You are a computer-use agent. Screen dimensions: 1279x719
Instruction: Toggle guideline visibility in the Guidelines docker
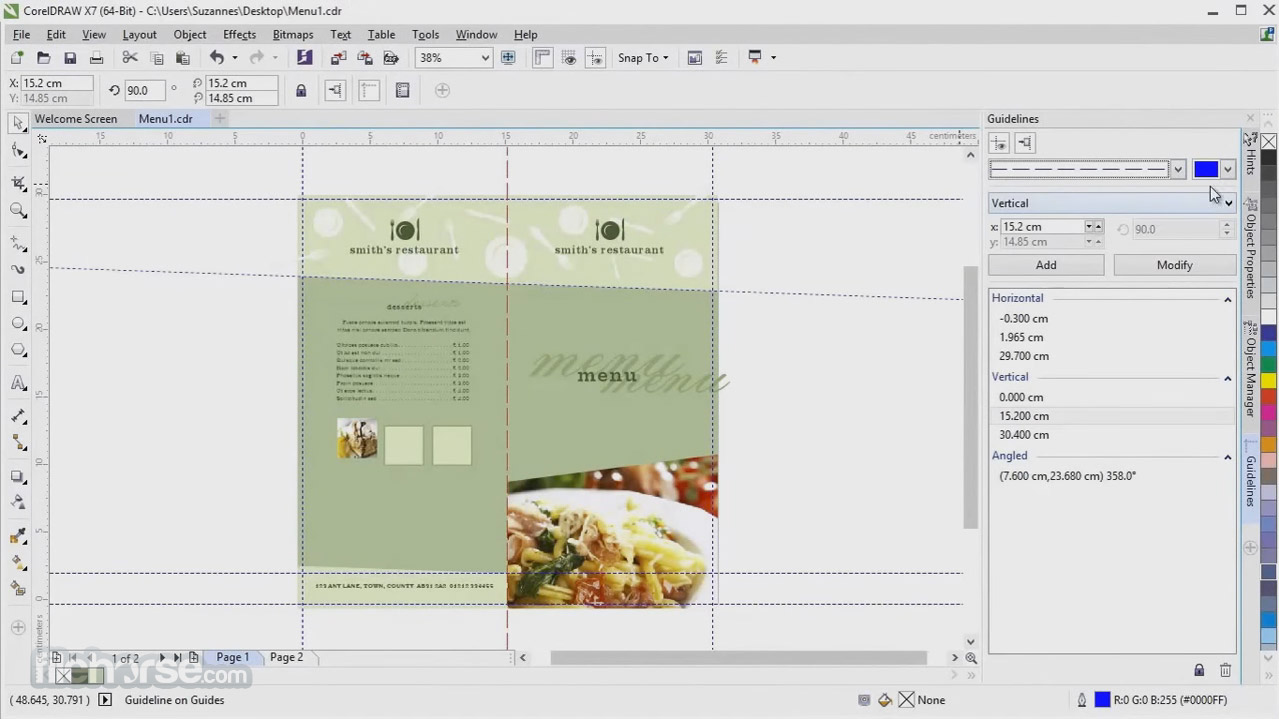coord(998,142)
